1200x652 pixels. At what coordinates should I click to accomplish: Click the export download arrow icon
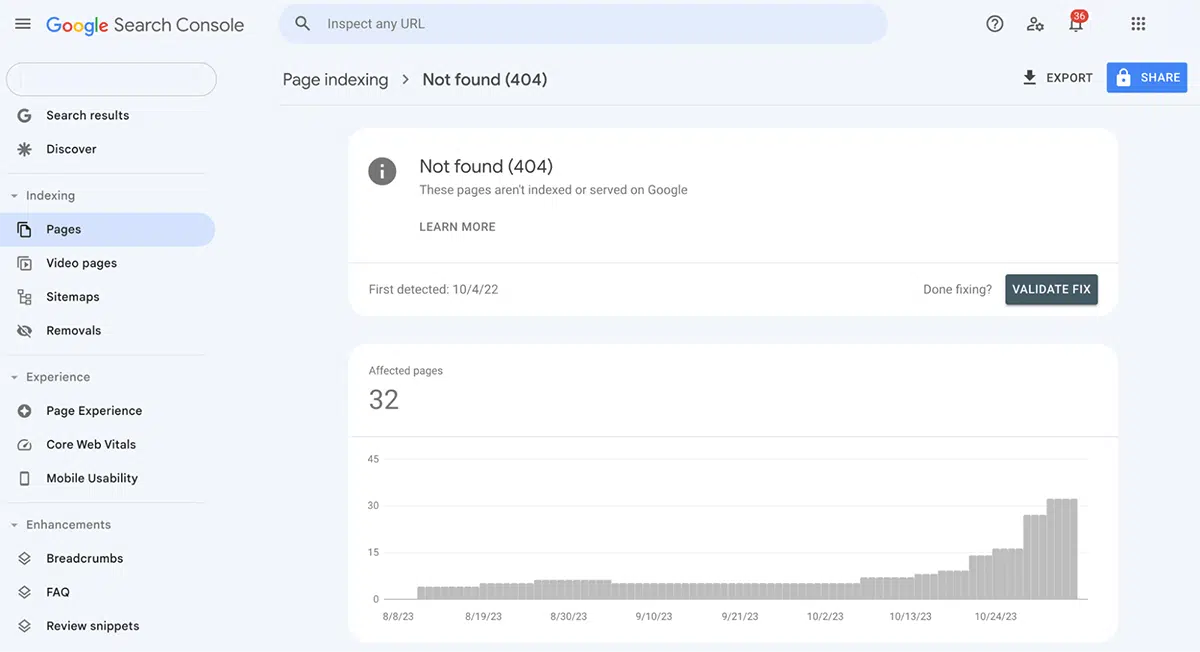1029,77
